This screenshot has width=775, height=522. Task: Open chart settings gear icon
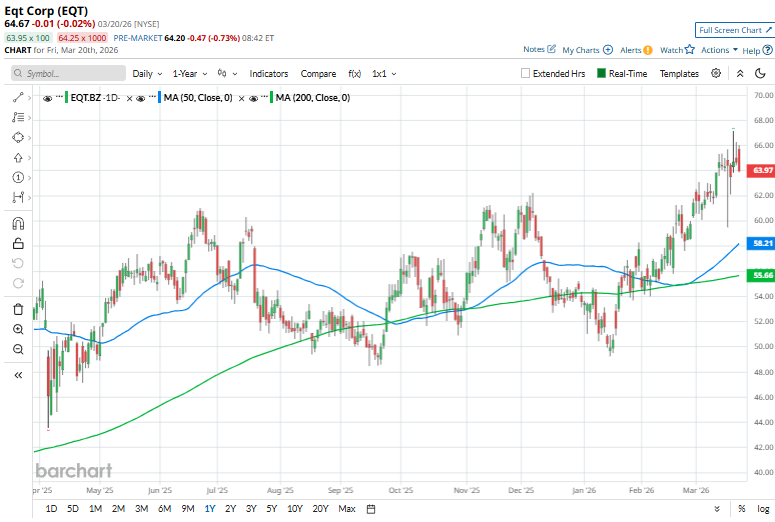716,73
